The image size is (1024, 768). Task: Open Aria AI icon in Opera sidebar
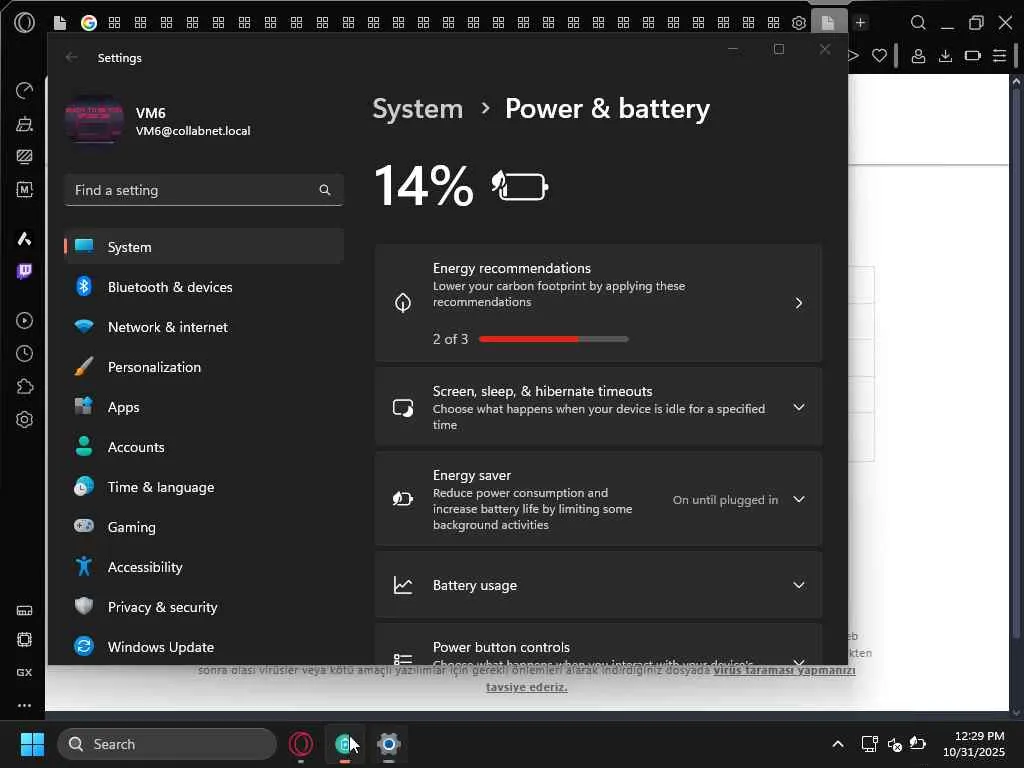(24, 238)
